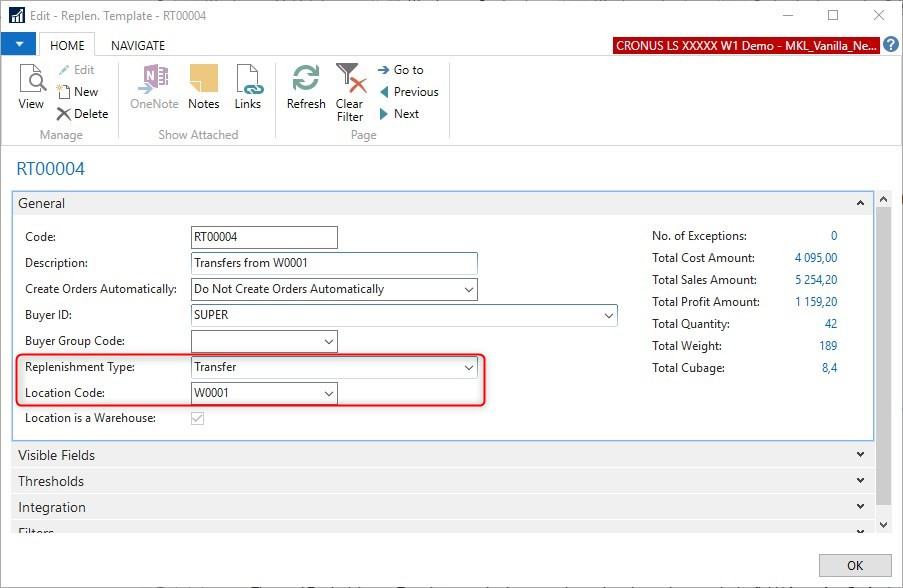Go to the Next record
Image resolution: width=903 pixels, height=588 pixels.
tap(398, 114)
